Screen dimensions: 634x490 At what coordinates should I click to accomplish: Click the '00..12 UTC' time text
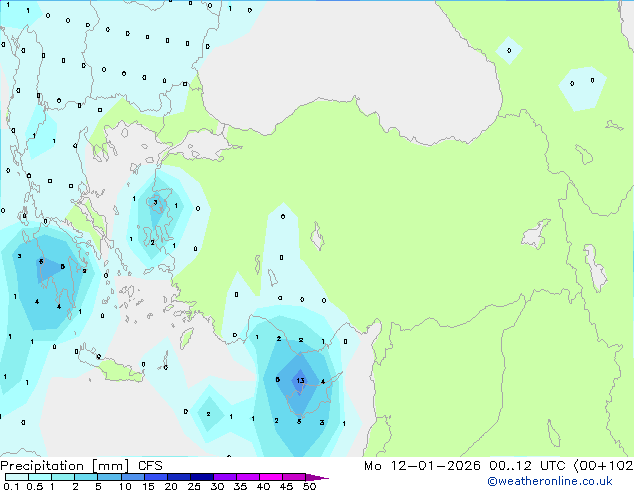click(x=527, y=466)
